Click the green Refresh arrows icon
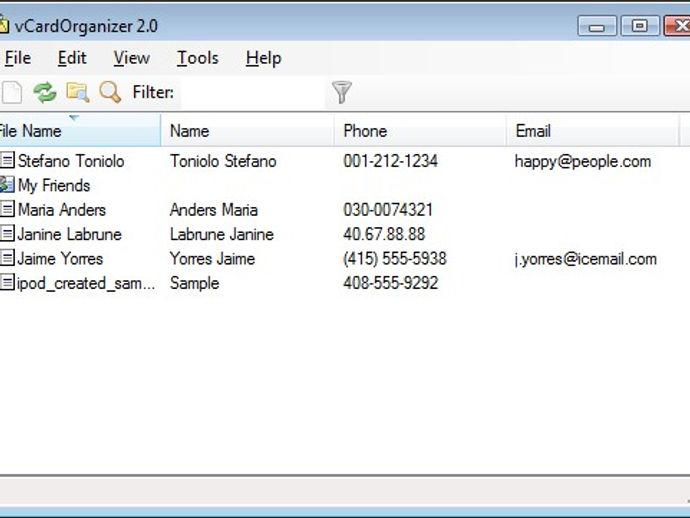690x518 pixels. click(x=45, y=92)
